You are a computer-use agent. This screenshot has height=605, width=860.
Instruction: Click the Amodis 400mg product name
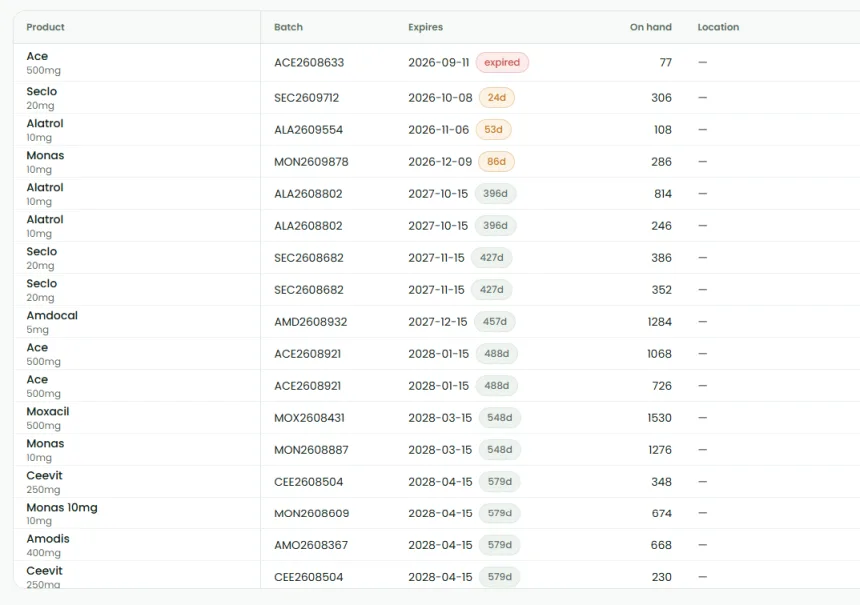tap(48, 539)
